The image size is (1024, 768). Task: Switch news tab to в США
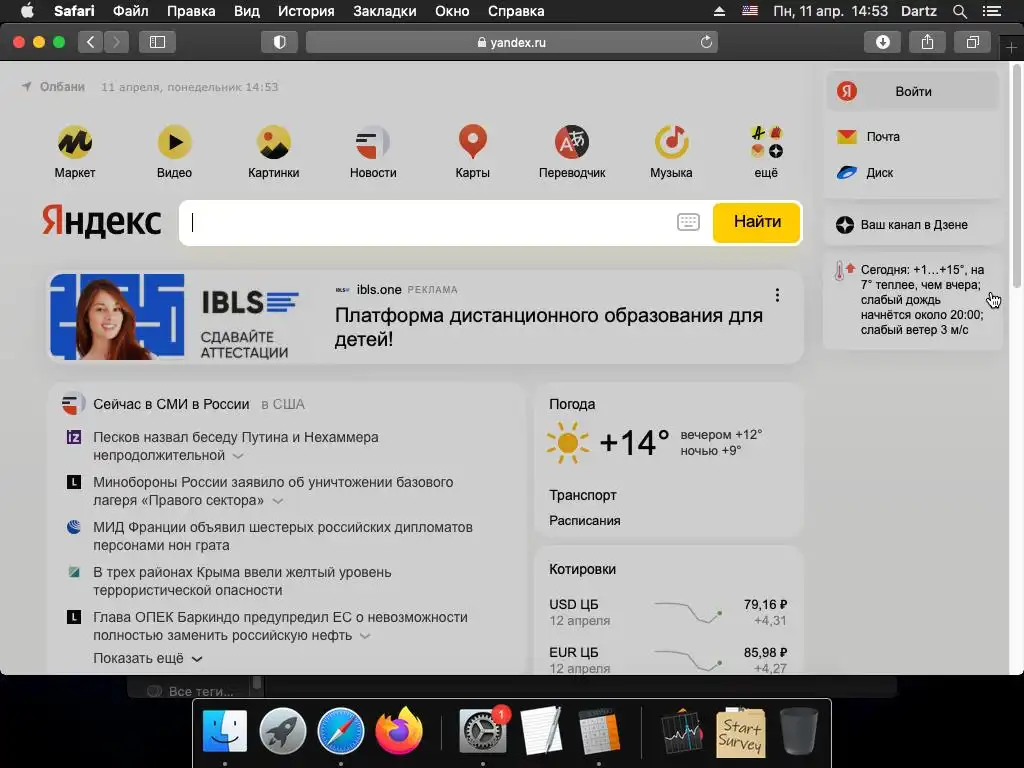click(x=283, y=404)
